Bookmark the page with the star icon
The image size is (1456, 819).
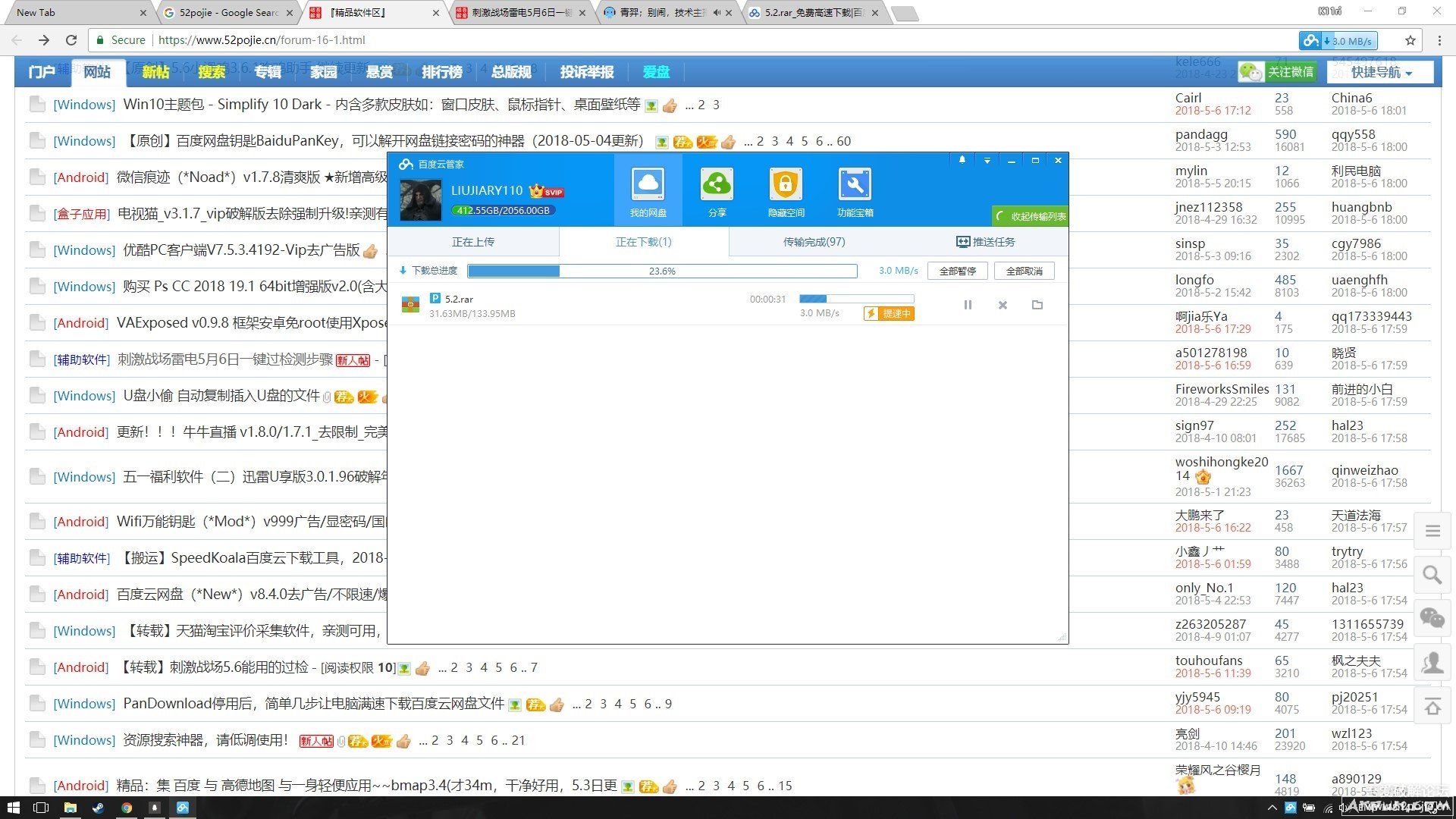tap(1409, 40)
